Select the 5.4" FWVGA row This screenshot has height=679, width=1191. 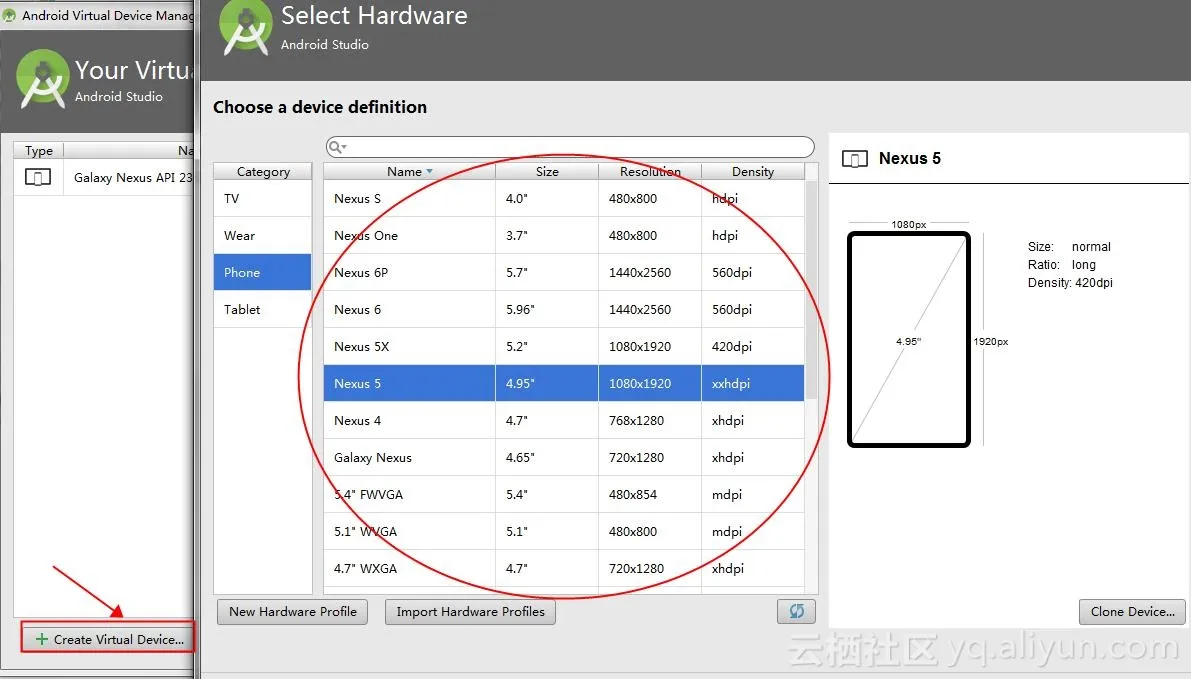point(564,494)
